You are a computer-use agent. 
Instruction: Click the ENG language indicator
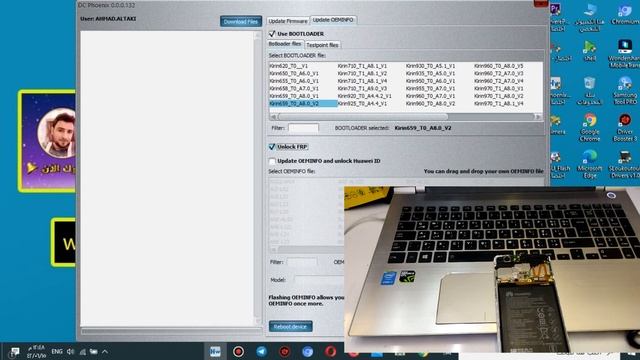click(57, 351)
